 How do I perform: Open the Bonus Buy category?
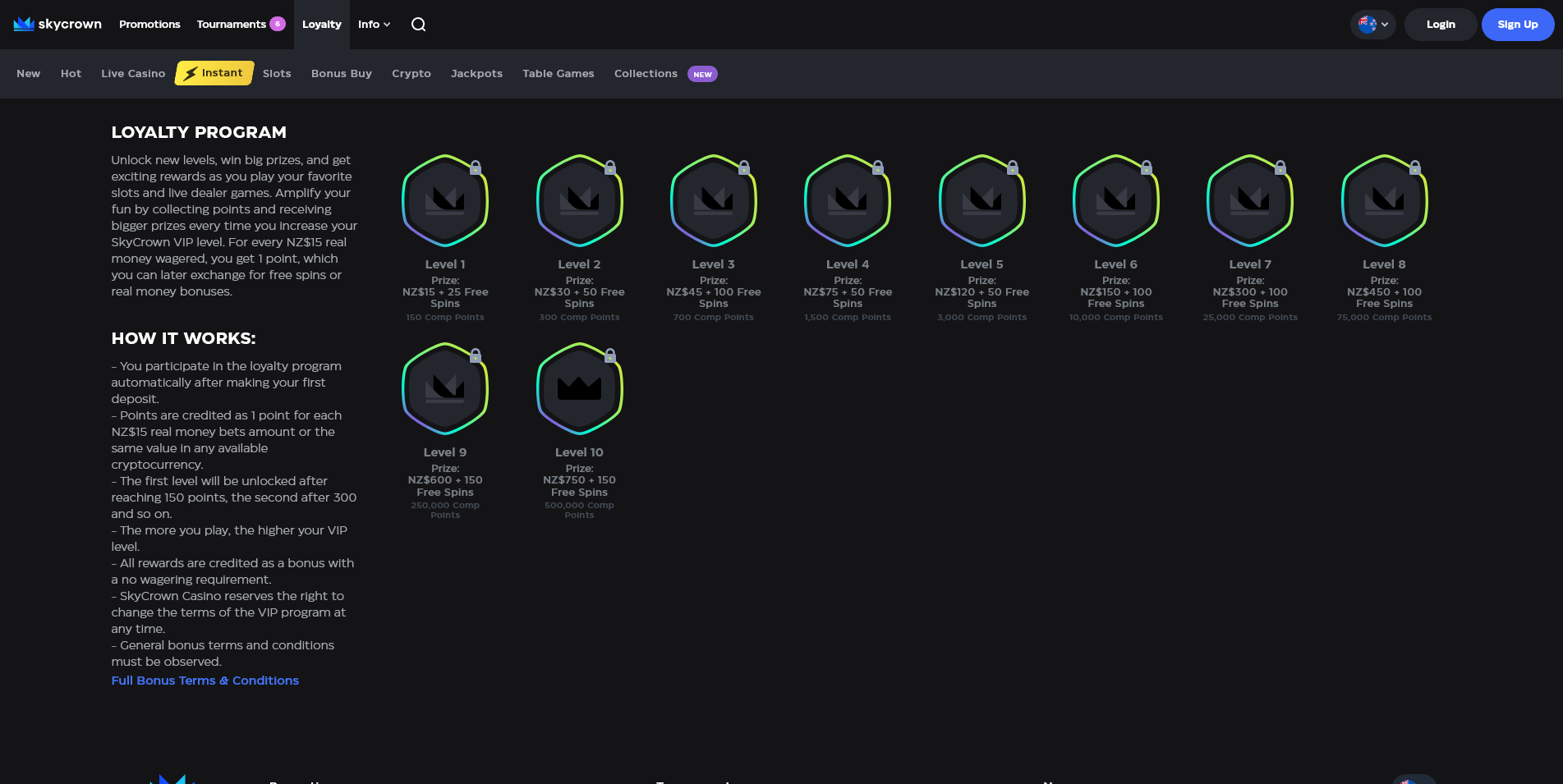[x=342, y=74]
